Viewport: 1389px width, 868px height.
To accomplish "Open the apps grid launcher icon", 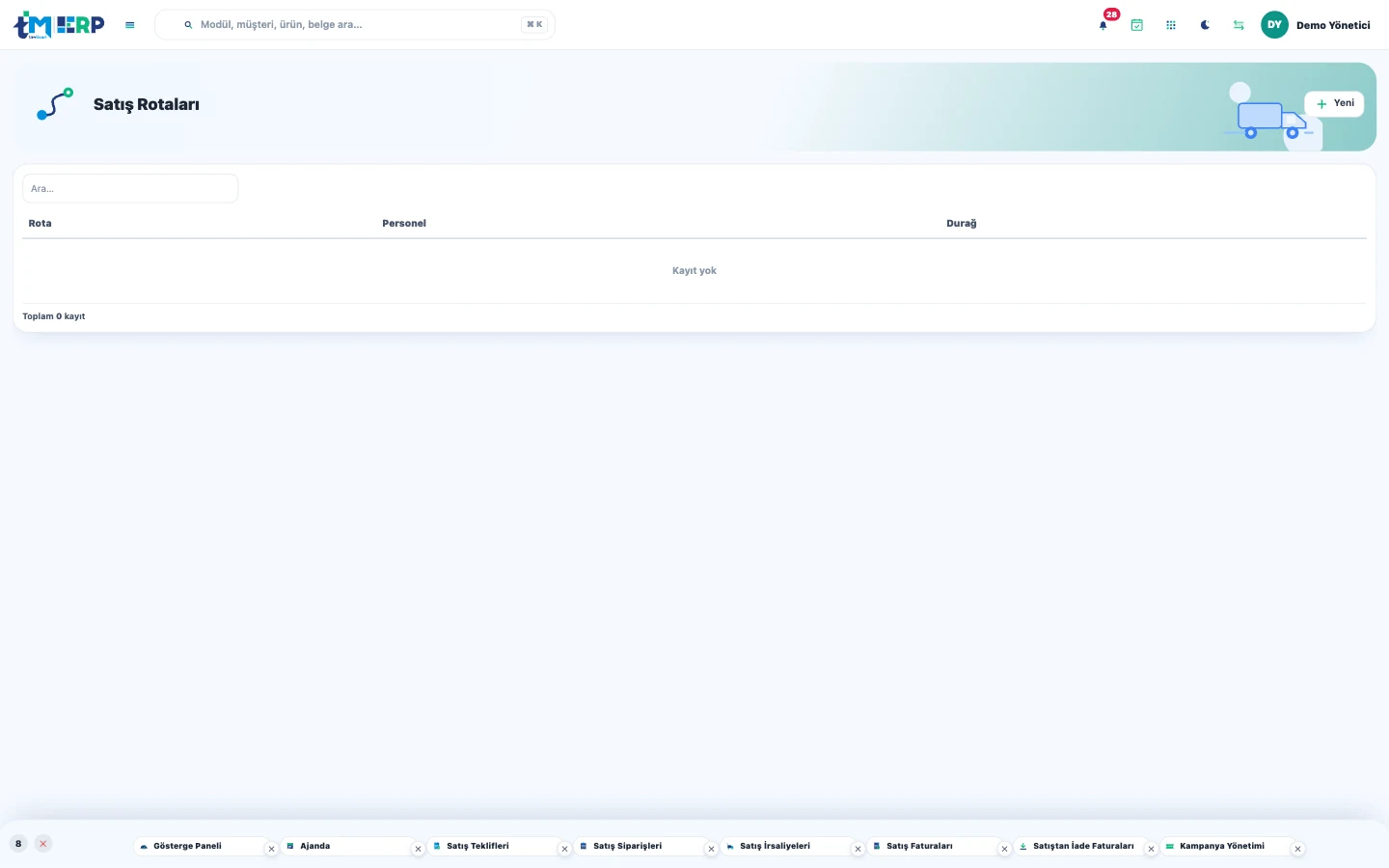I will [1171, 25].
